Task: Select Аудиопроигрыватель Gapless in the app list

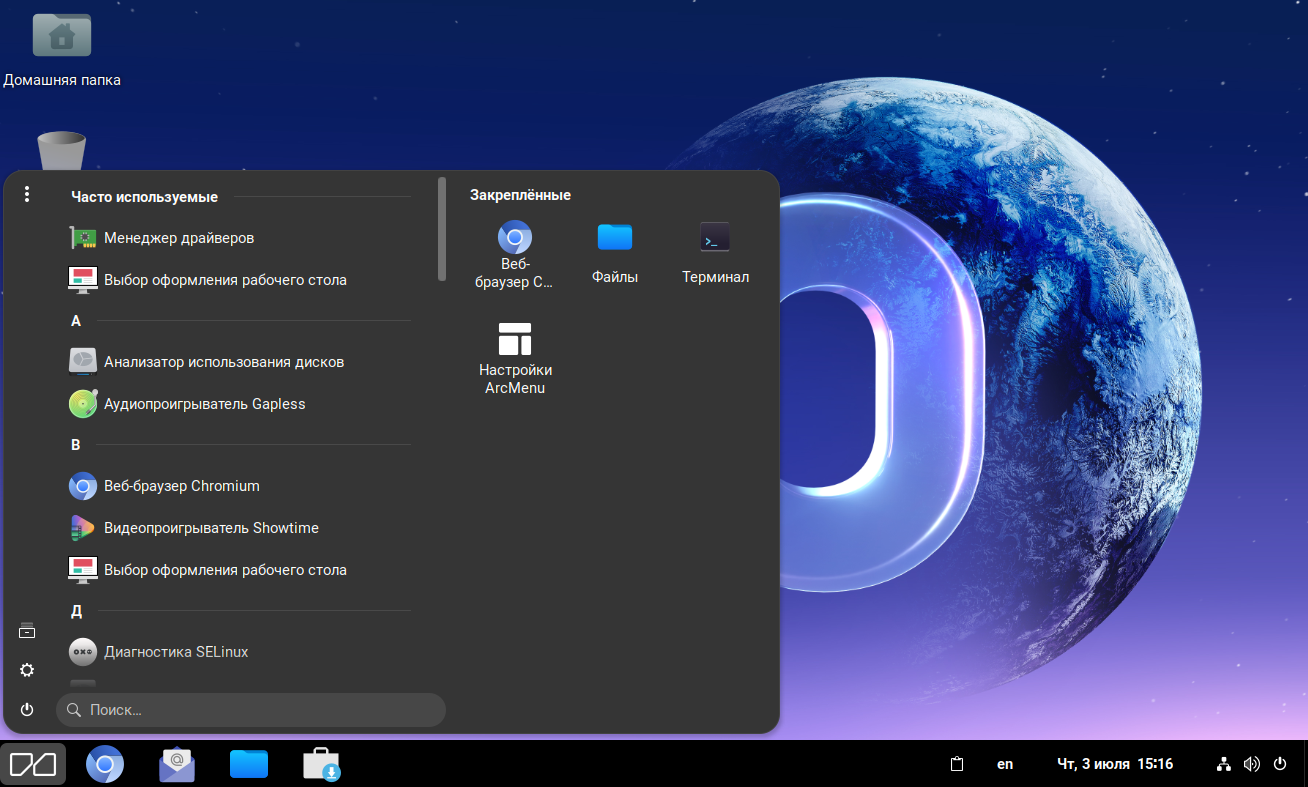Action: click(x=204, y=404)
